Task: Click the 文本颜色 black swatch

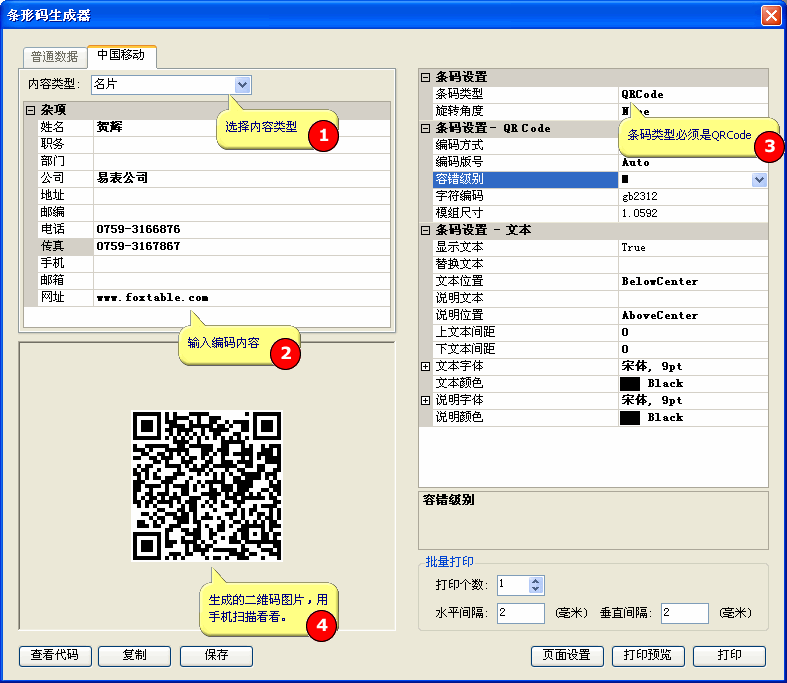Action: click(630, 384)
